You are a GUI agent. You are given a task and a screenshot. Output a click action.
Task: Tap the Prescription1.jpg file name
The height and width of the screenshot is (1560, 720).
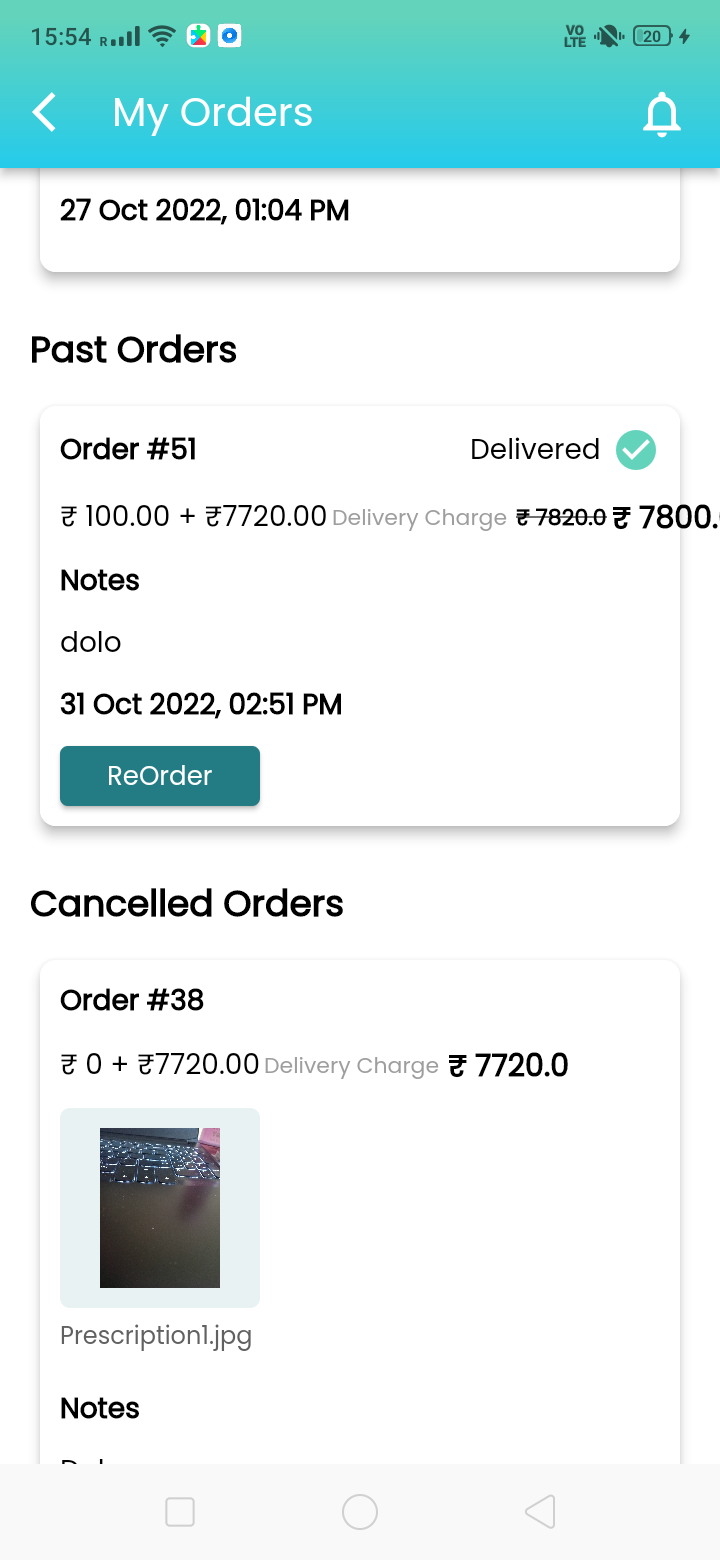pos(156,1335)
